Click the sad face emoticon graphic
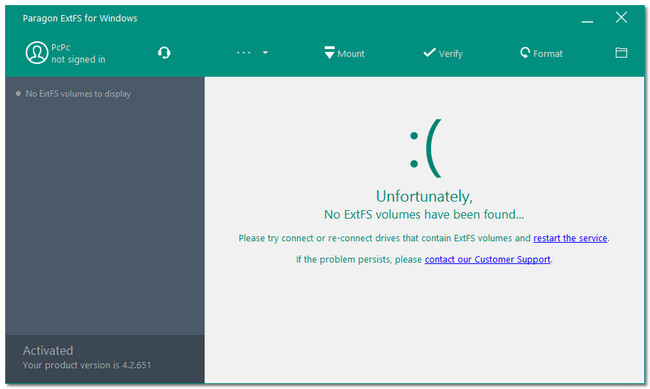The image size is (650, 389). point(425,148)
